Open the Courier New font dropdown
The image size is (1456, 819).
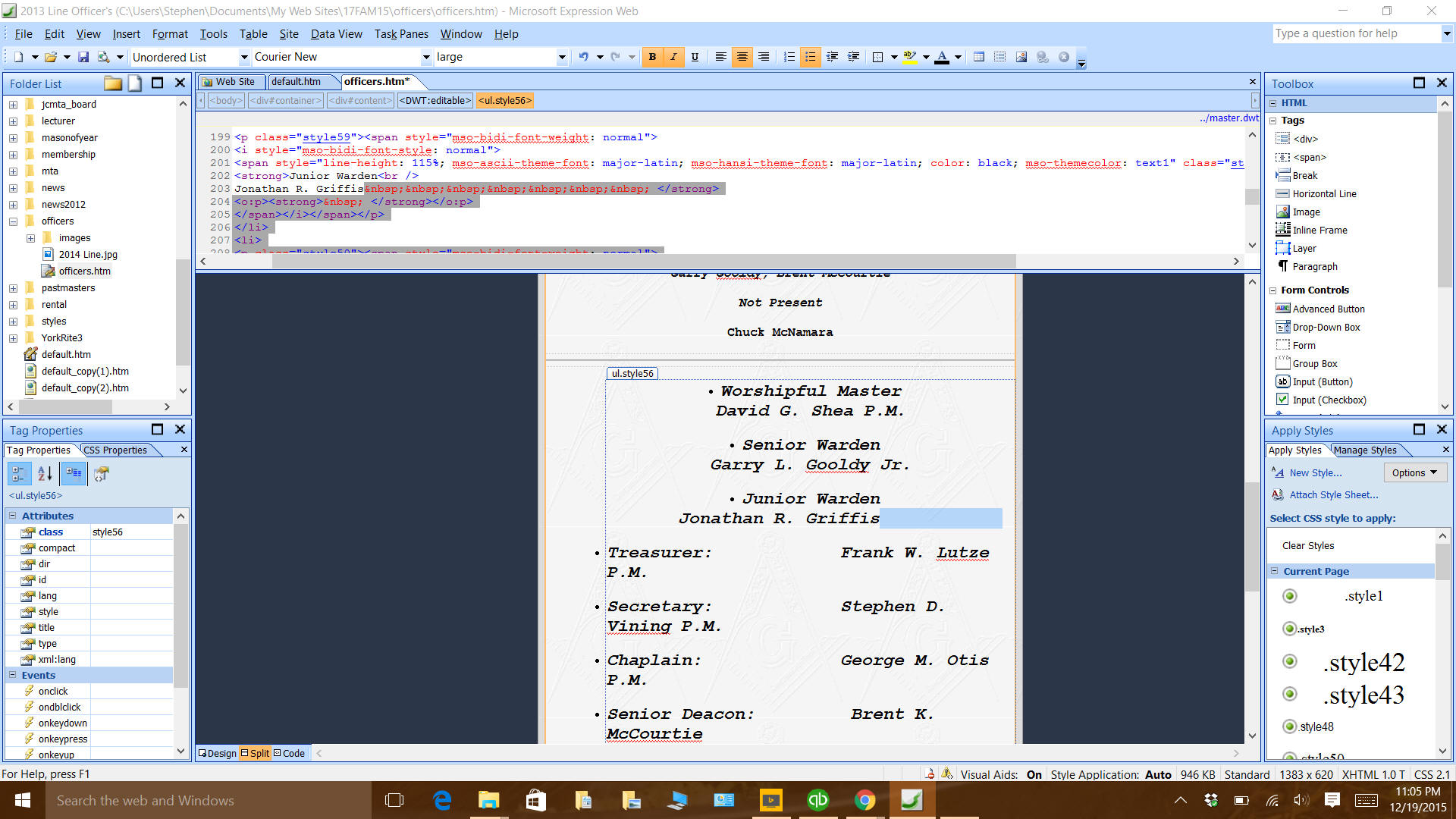426,57
